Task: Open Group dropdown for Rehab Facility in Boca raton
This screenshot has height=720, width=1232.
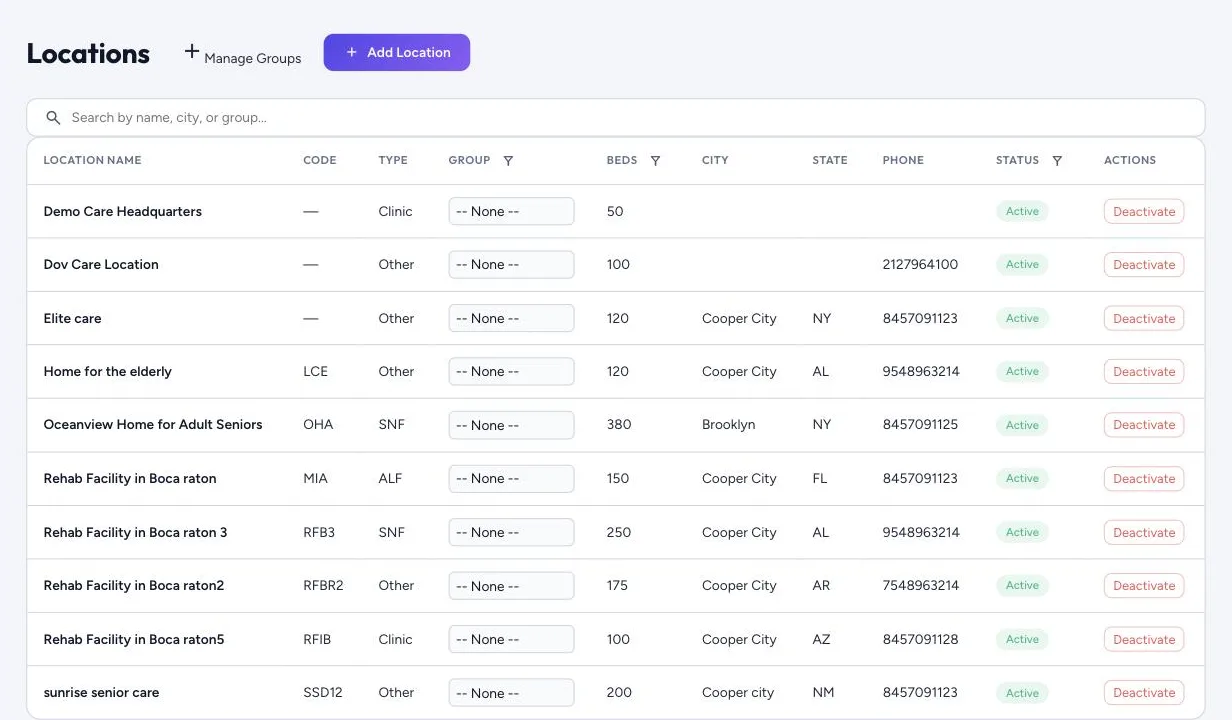Action: (511, 478)
